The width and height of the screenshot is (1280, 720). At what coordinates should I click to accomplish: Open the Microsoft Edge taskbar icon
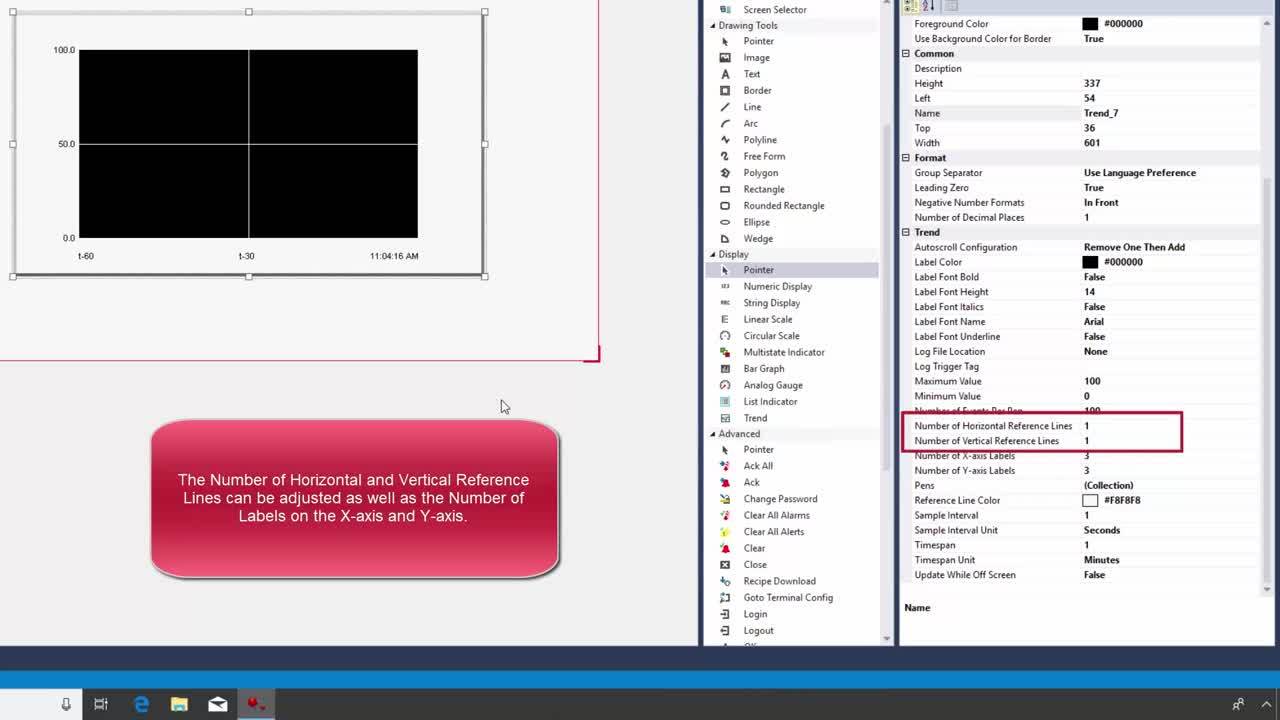141,703
